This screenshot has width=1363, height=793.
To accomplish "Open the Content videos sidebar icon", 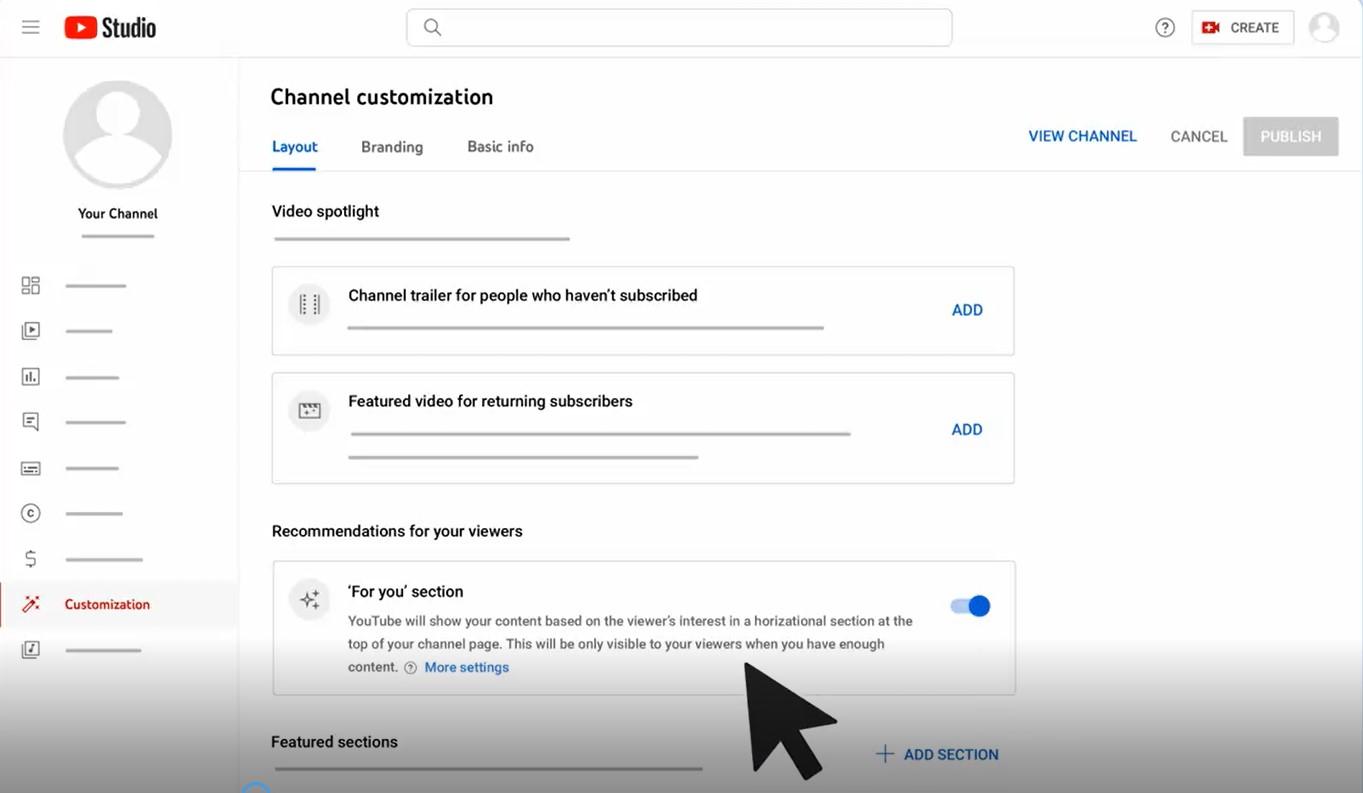I will 31,331.
